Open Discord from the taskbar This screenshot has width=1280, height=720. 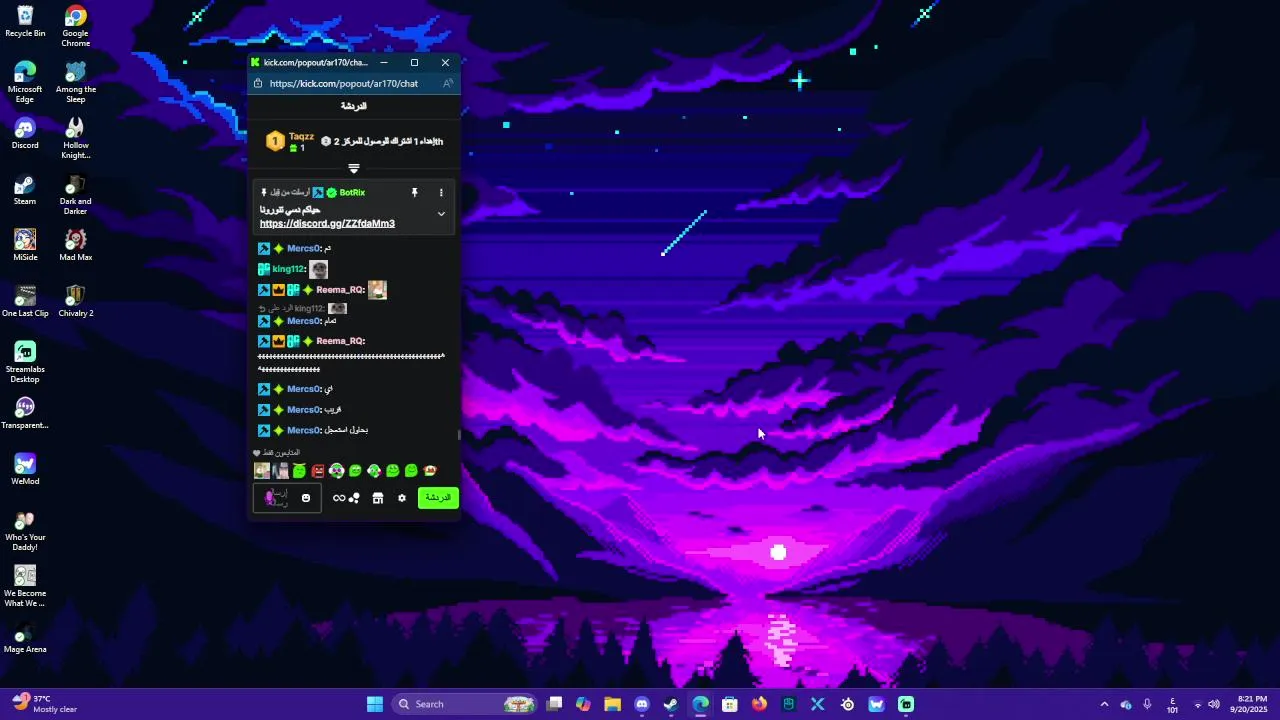(x=642, y=704)
